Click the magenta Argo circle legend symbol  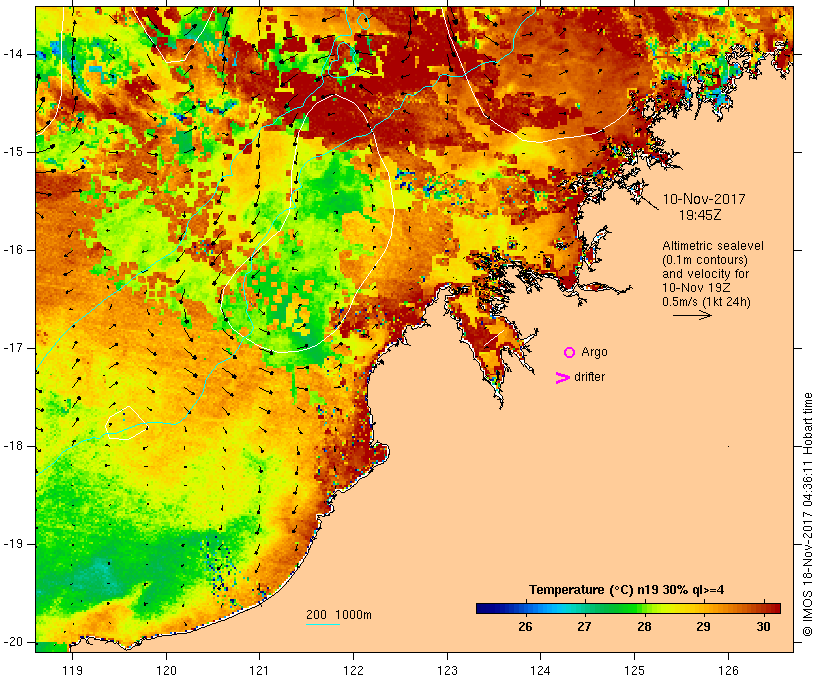coord(570,353)
